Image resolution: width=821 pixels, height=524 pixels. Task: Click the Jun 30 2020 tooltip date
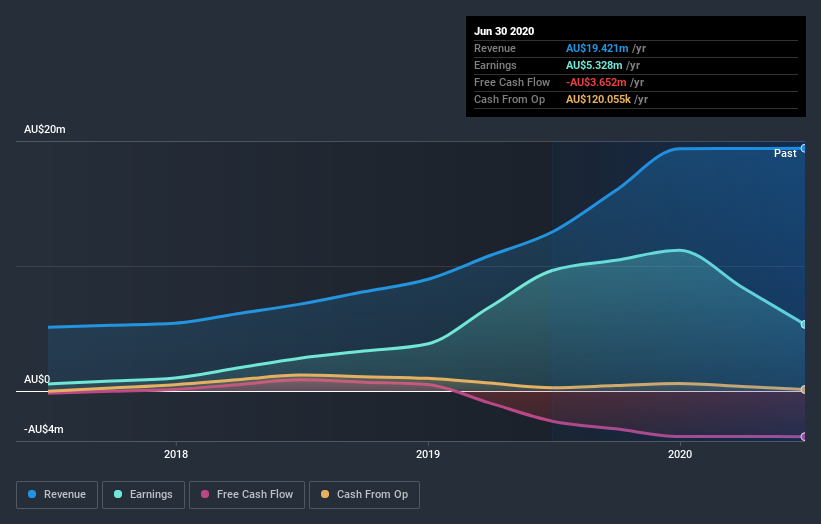point(504,31)
